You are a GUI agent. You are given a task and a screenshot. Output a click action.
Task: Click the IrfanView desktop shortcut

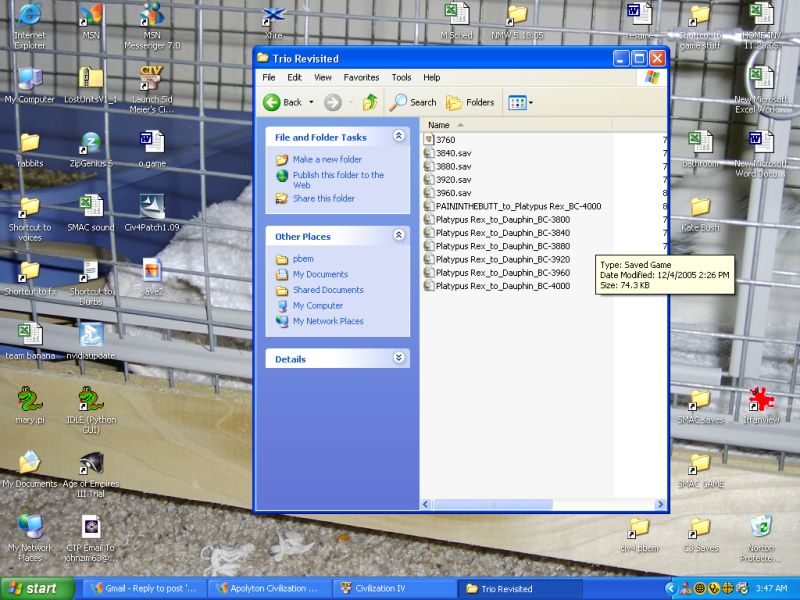coord(761,402)
